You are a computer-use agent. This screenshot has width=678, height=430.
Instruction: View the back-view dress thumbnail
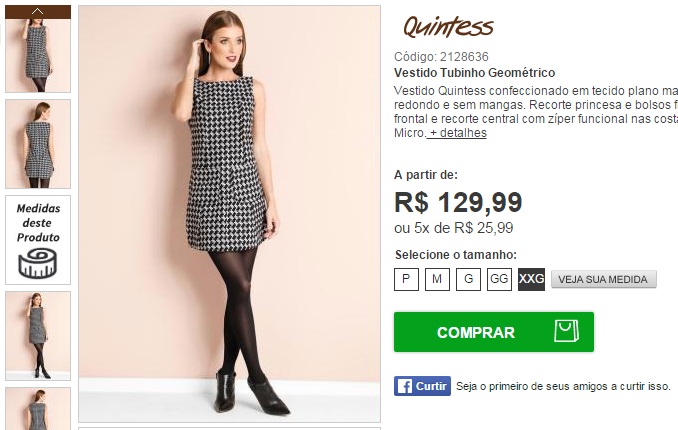(x=38, y=144)
